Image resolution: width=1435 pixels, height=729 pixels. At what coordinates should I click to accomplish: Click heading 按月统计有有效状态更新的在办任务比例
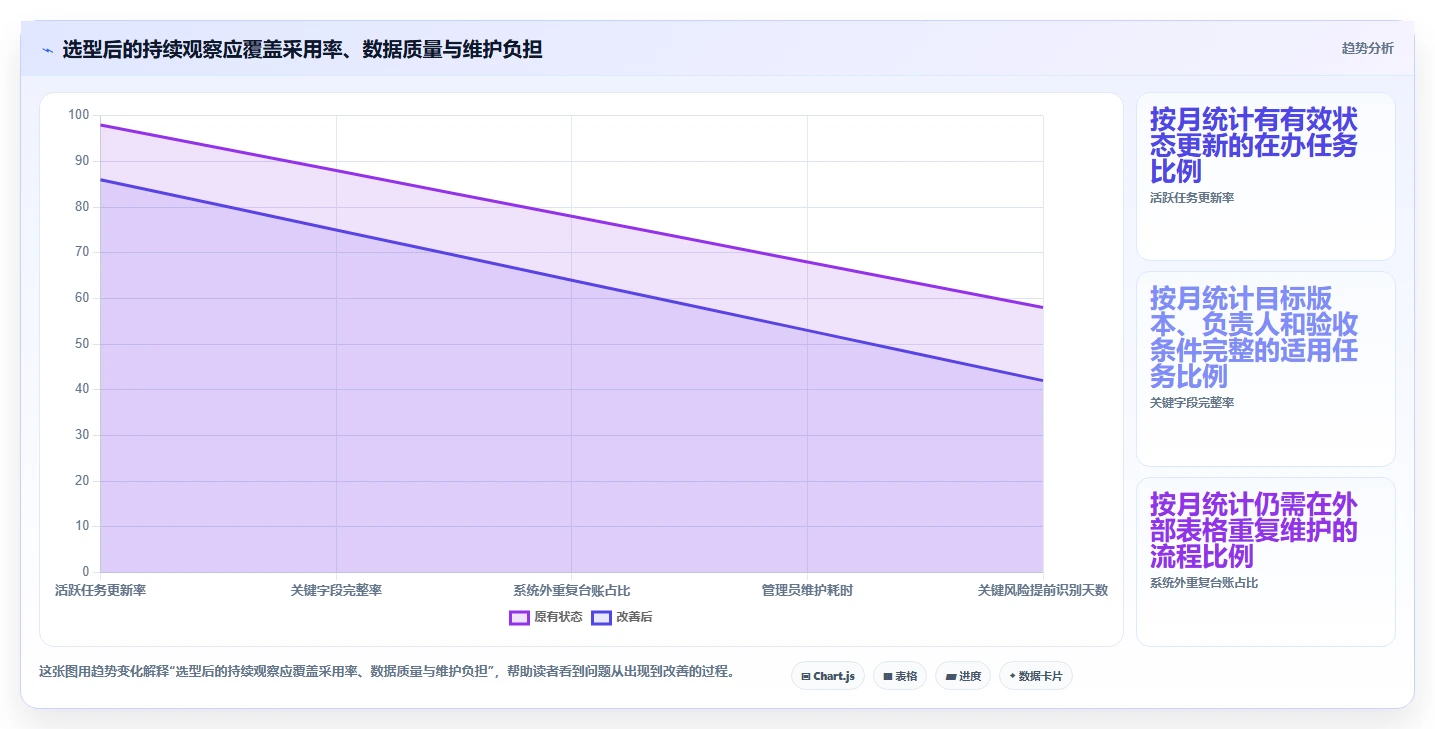click(x=1254, y=145)
